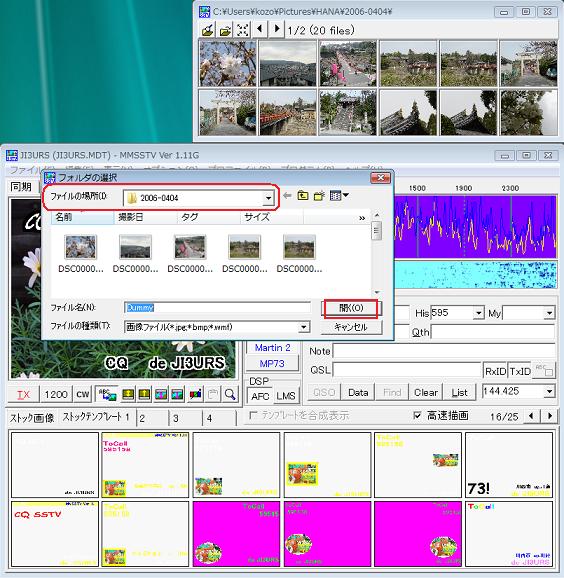Click the open folder icon in the thumbnail viewer
Image resolution: width=564 pixels, height=578 pixels.
(225, 30)
